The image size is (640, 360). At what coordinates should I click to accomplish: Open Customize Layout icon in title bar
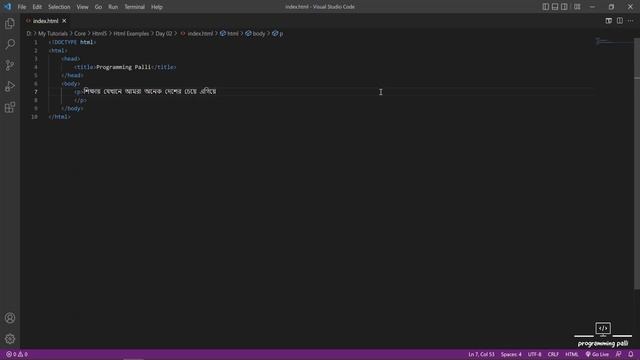577,7
